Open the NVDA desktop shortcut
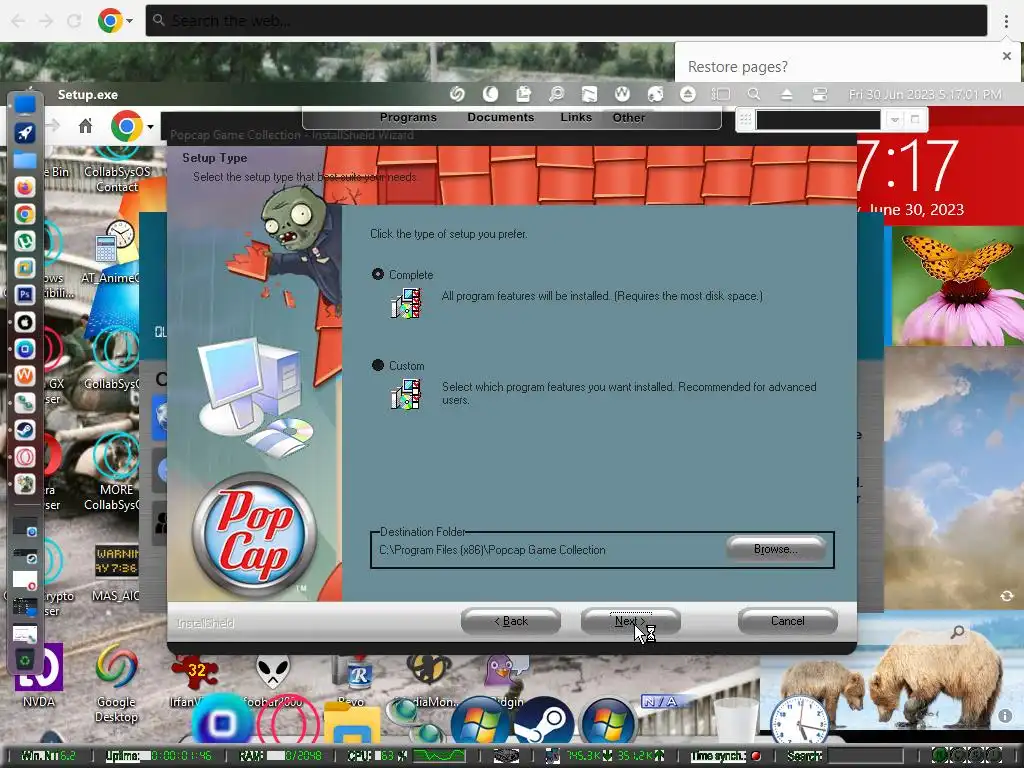Viewport: 1024px width, 768px height. point(39,677)
